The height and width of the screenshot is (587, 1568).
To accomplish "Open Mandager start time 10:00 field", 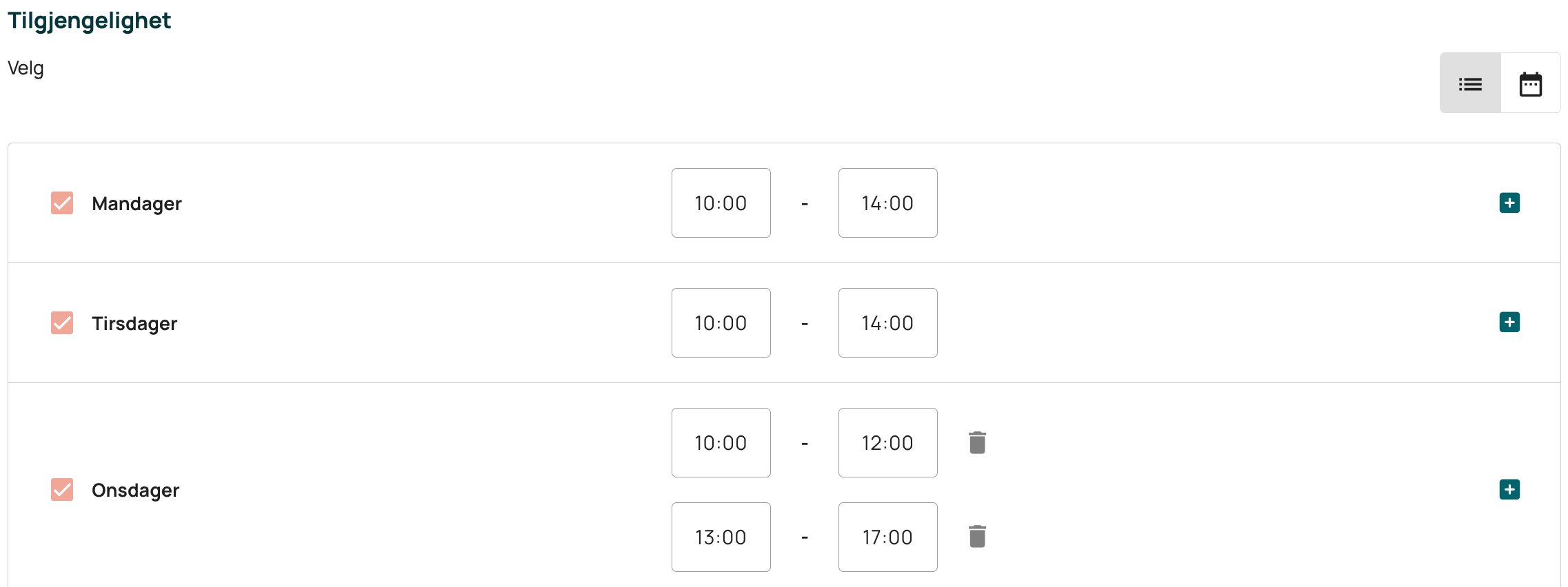I will [721, 203].
